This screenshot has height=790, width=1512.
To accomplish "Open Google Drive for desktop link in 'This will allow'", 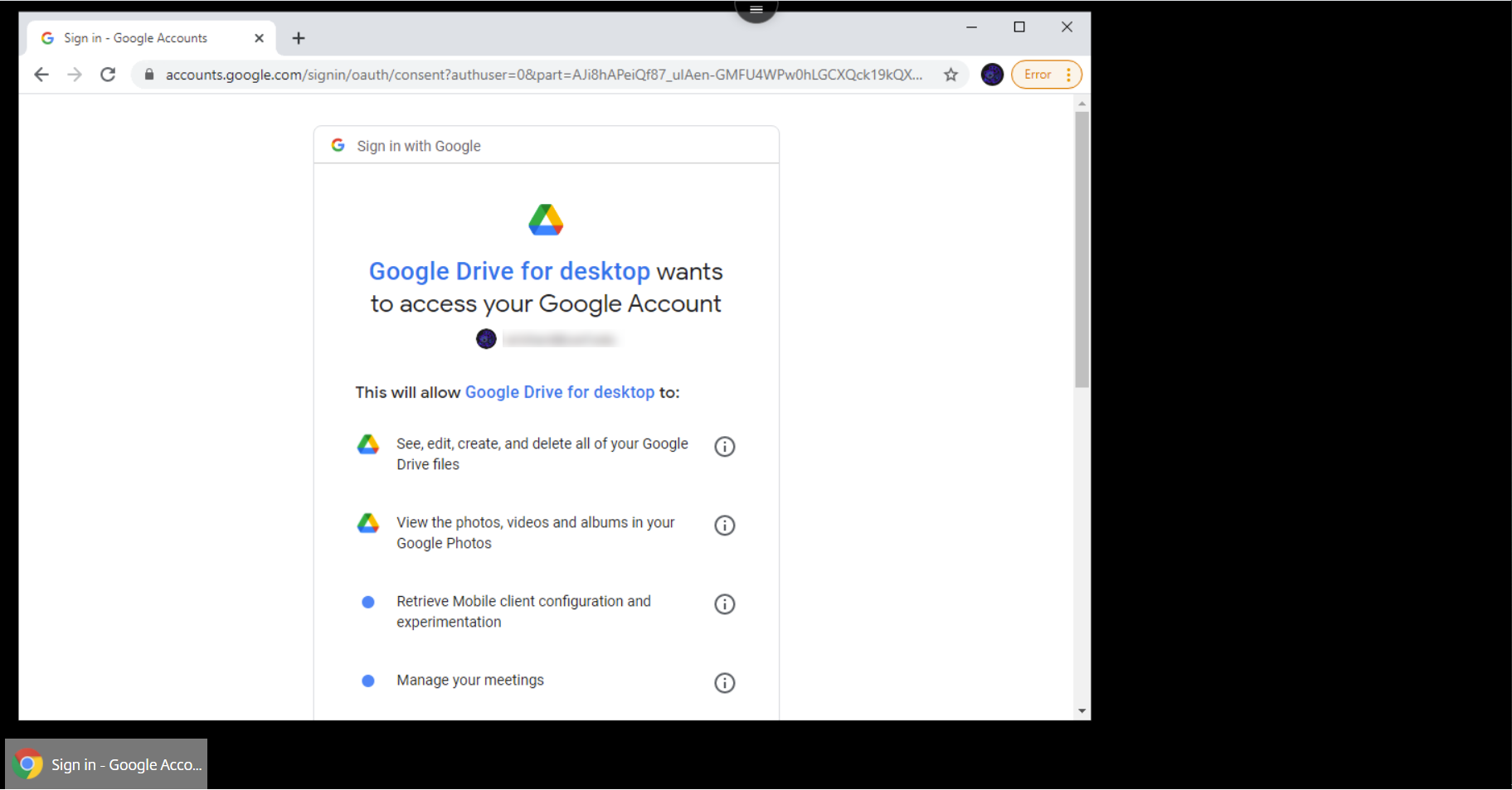I will pyautogui.click(x=560, y=392).
